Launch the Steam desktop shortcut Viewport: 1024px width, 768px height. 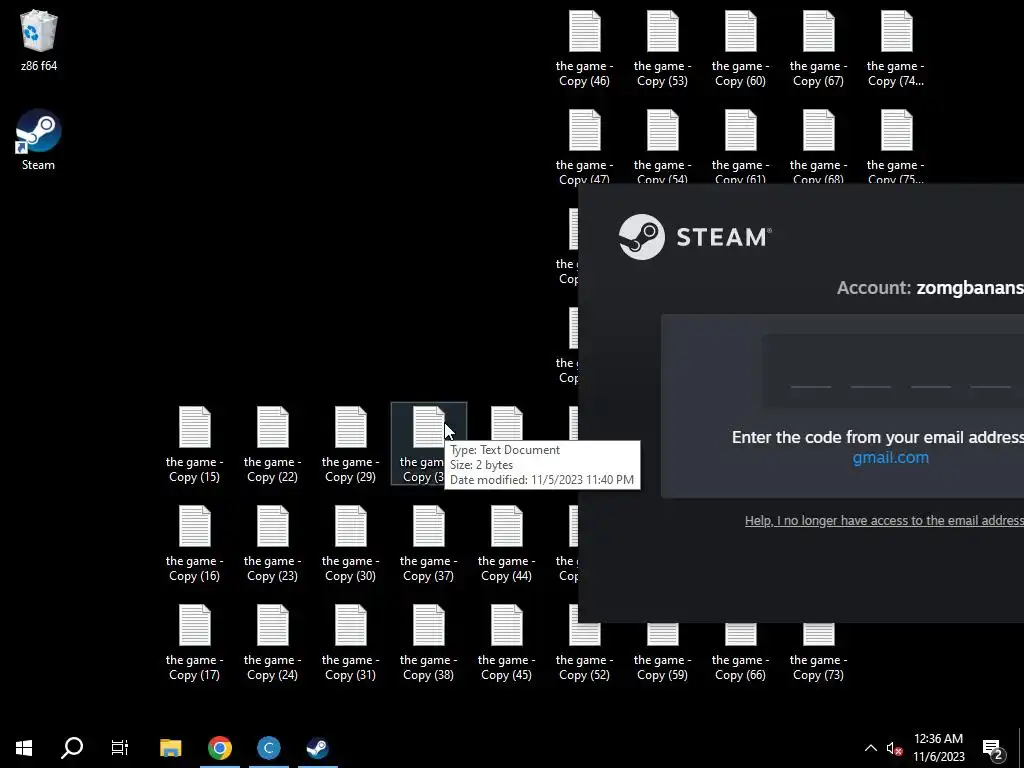[x=39, y=140]
